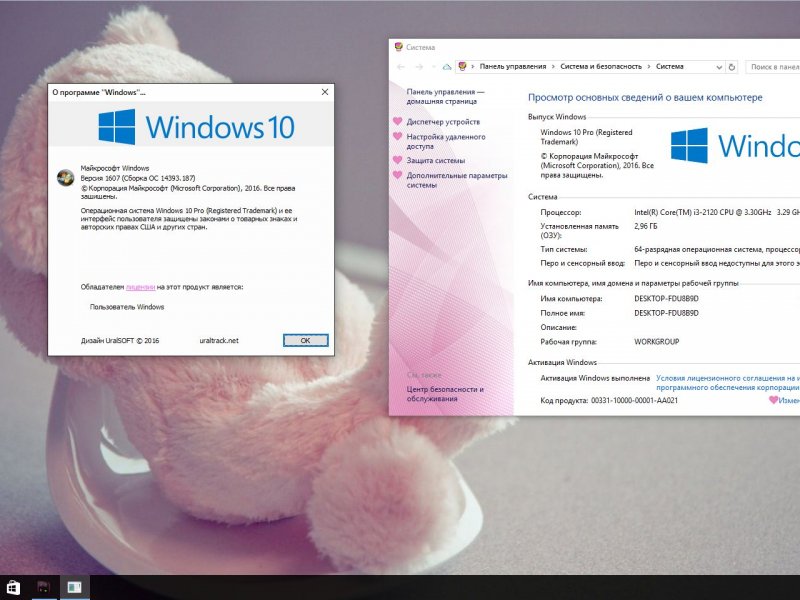Click the WORKGROUP value
Screen dimensions: 800x600
(657, 341)
